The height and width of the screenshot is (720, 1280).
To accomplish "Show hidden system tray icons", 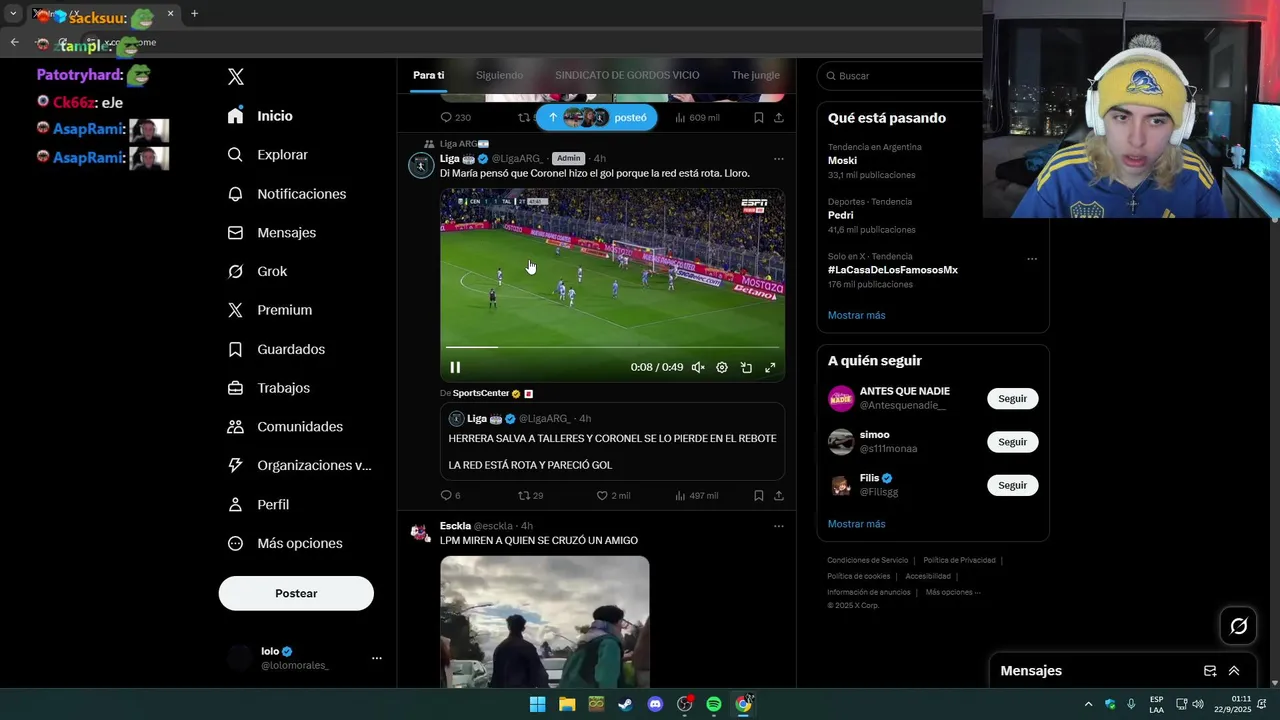I will (1088, 704).
